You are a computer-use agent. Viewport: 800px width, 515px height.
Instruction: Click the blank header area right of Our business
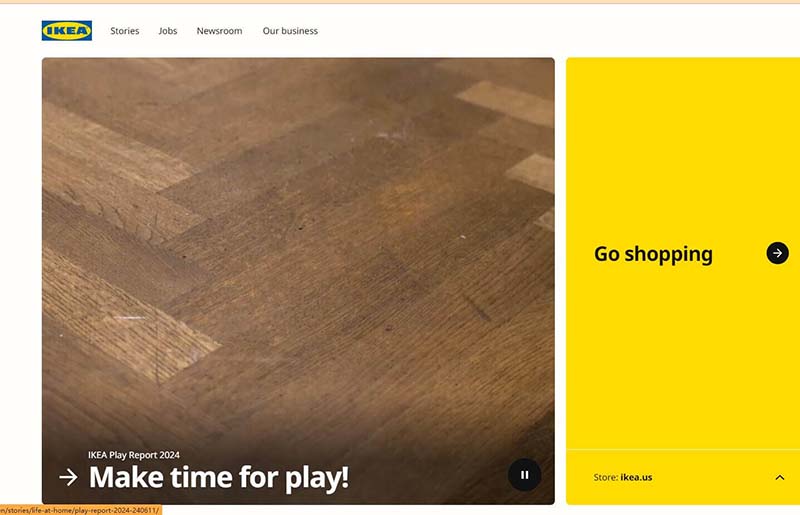[x=559, y=31]
